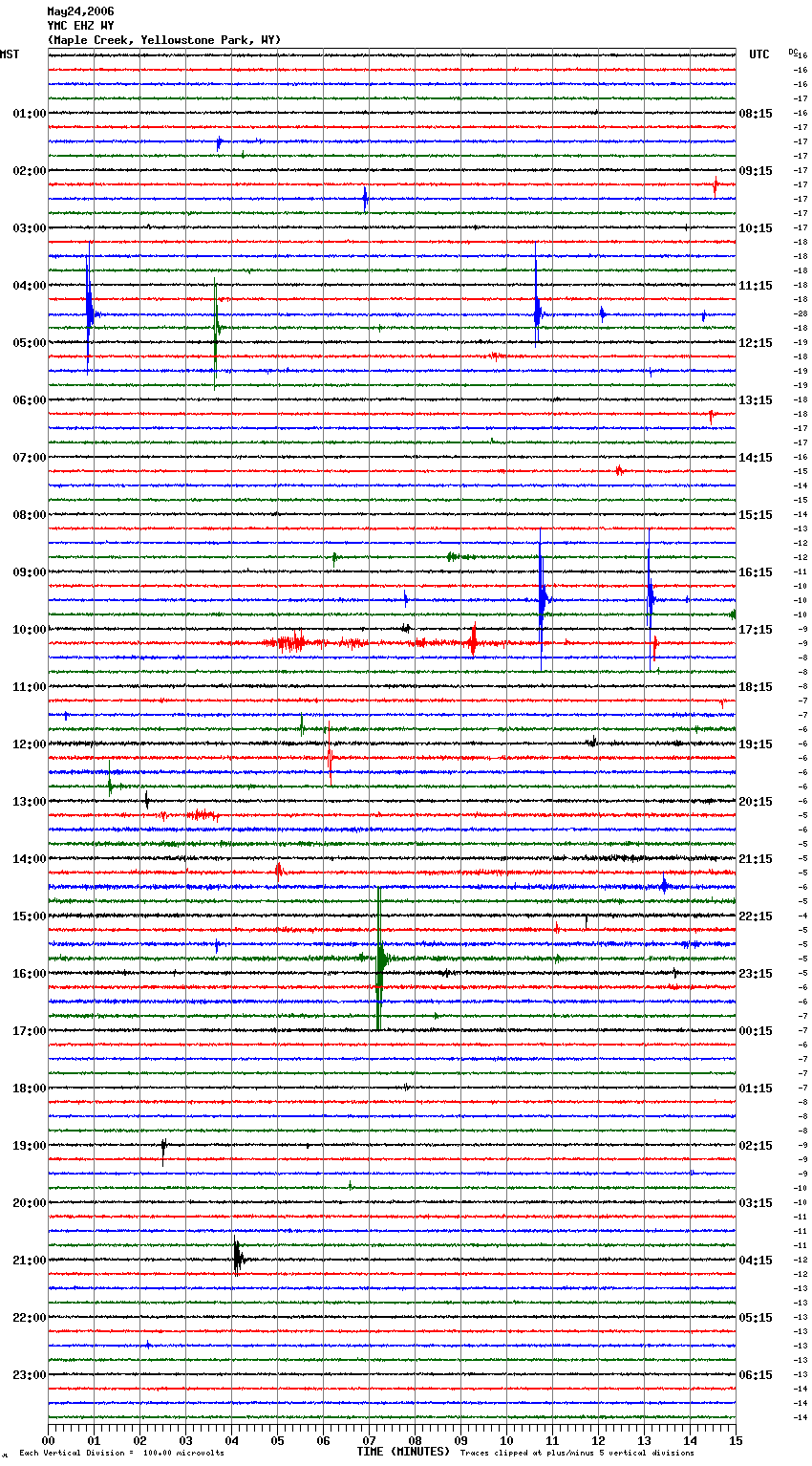Click the 19:15 UTC row label
This screenshot has height=1466, width=812.
tap(756, 744)
